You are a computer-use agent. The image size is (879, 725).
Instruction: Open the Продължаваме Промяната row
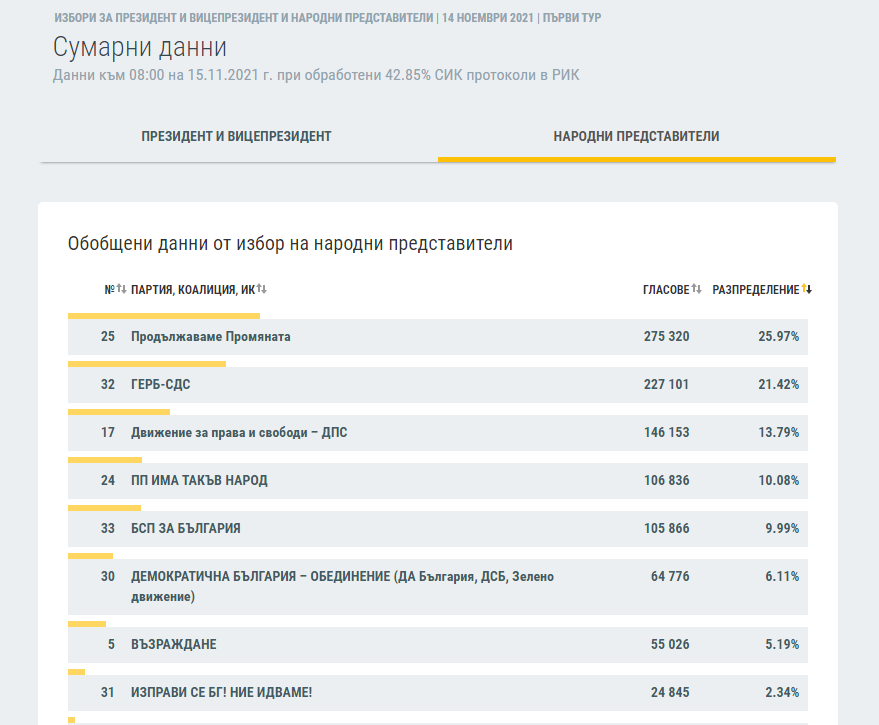pos(211,337)
